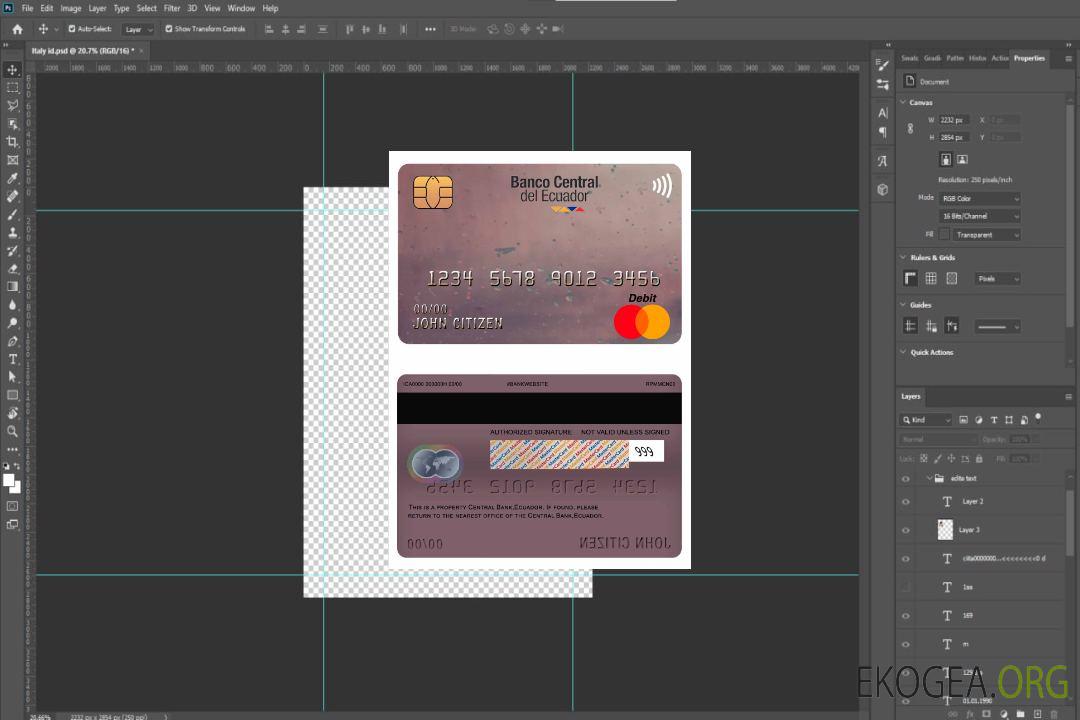Click the delete layer trash icon
This screenshot has width=1080, height=720.
pos(1054,714)
